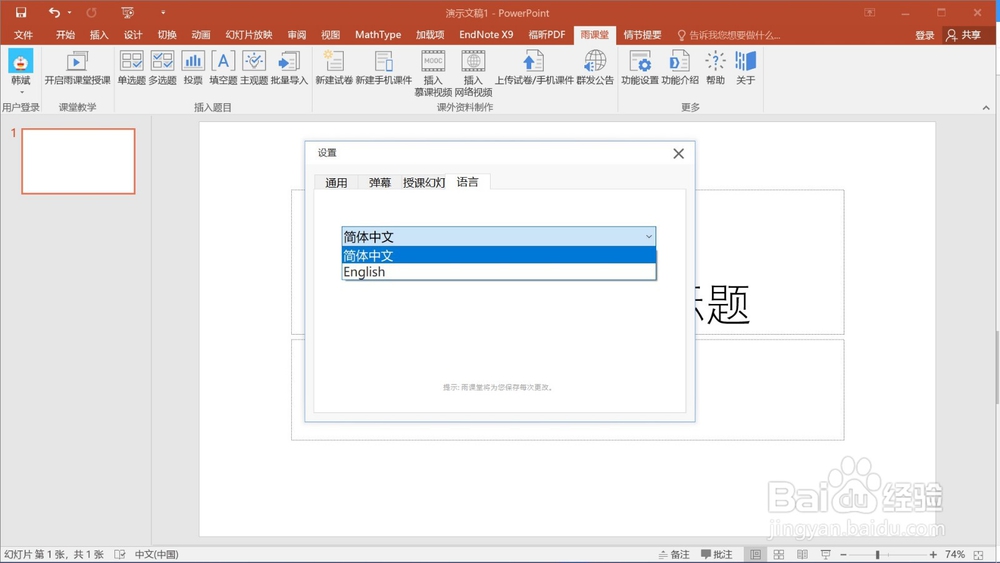
Task: Open the MathType ribbon tab
Action: 378,34
